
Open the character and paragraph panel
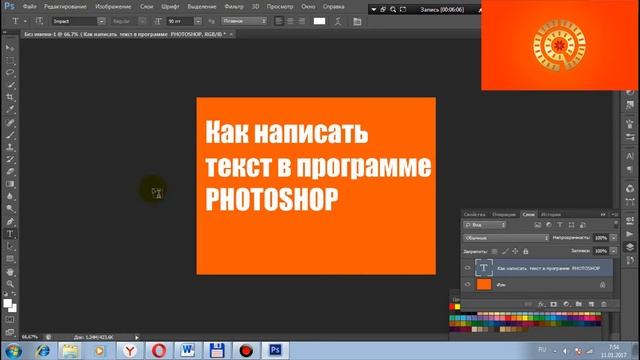(357, 21)
